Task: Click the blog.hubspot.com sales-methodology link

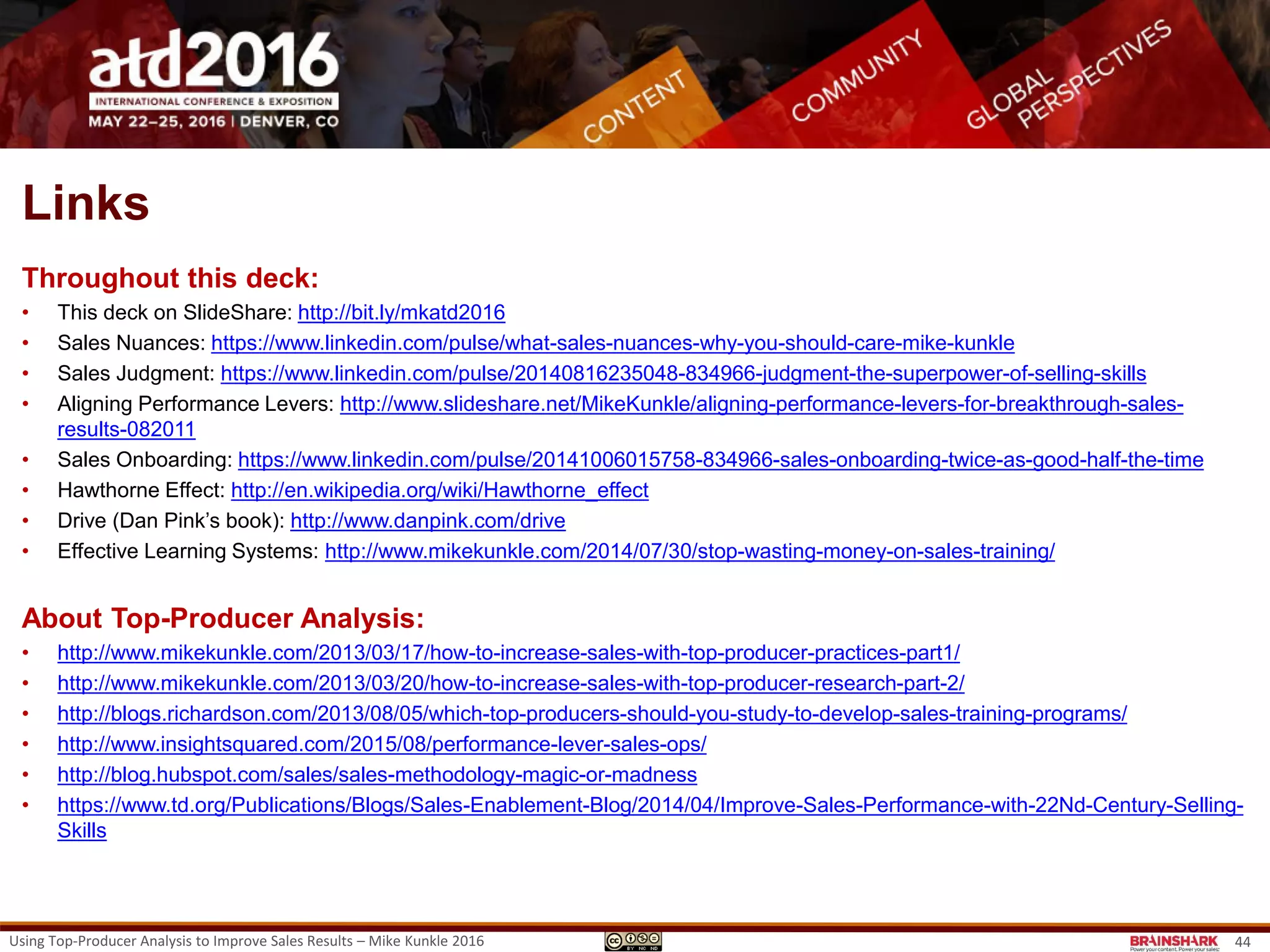Action: (x=377, y=775)
